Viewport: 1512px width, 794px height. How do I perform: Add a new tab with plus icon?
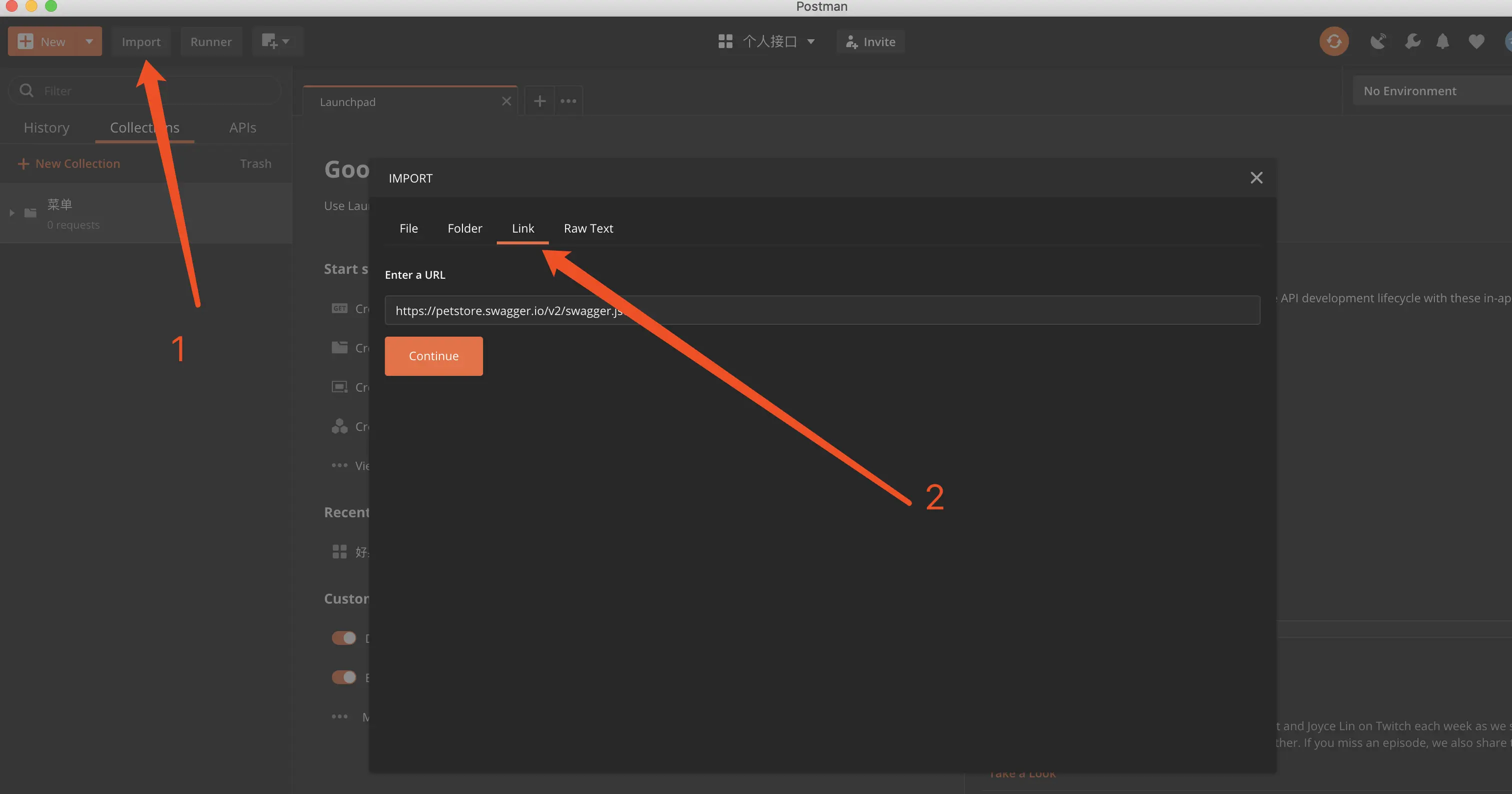(x=539, y=101)
